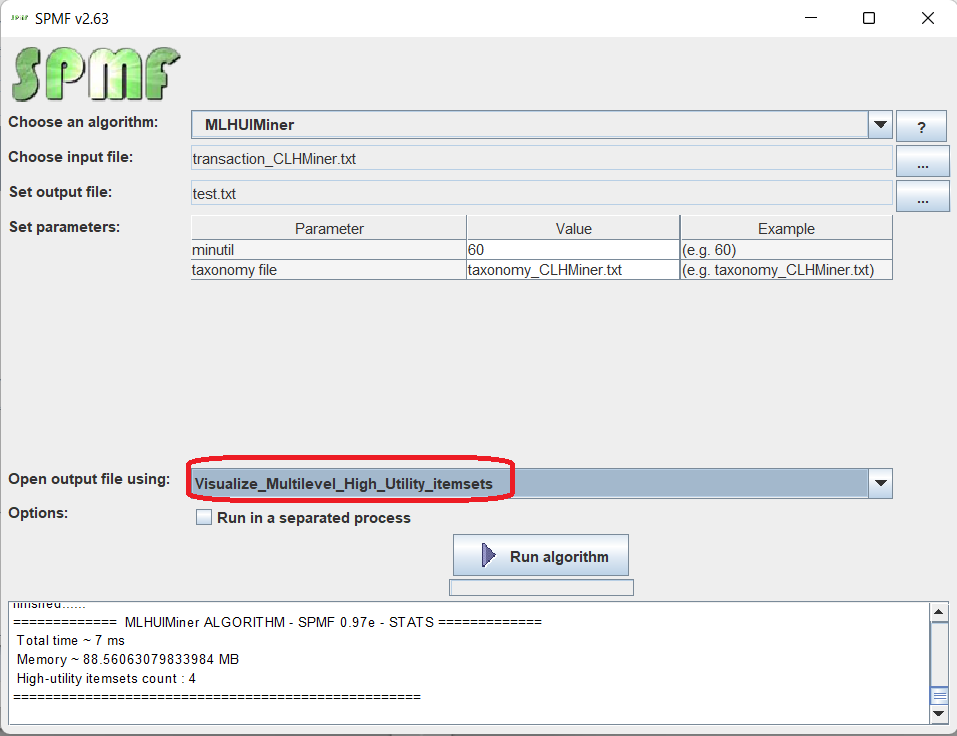Click the progress bar below Run algorithm
This screenshot has width=957, height=736.
tap(541, 588)
